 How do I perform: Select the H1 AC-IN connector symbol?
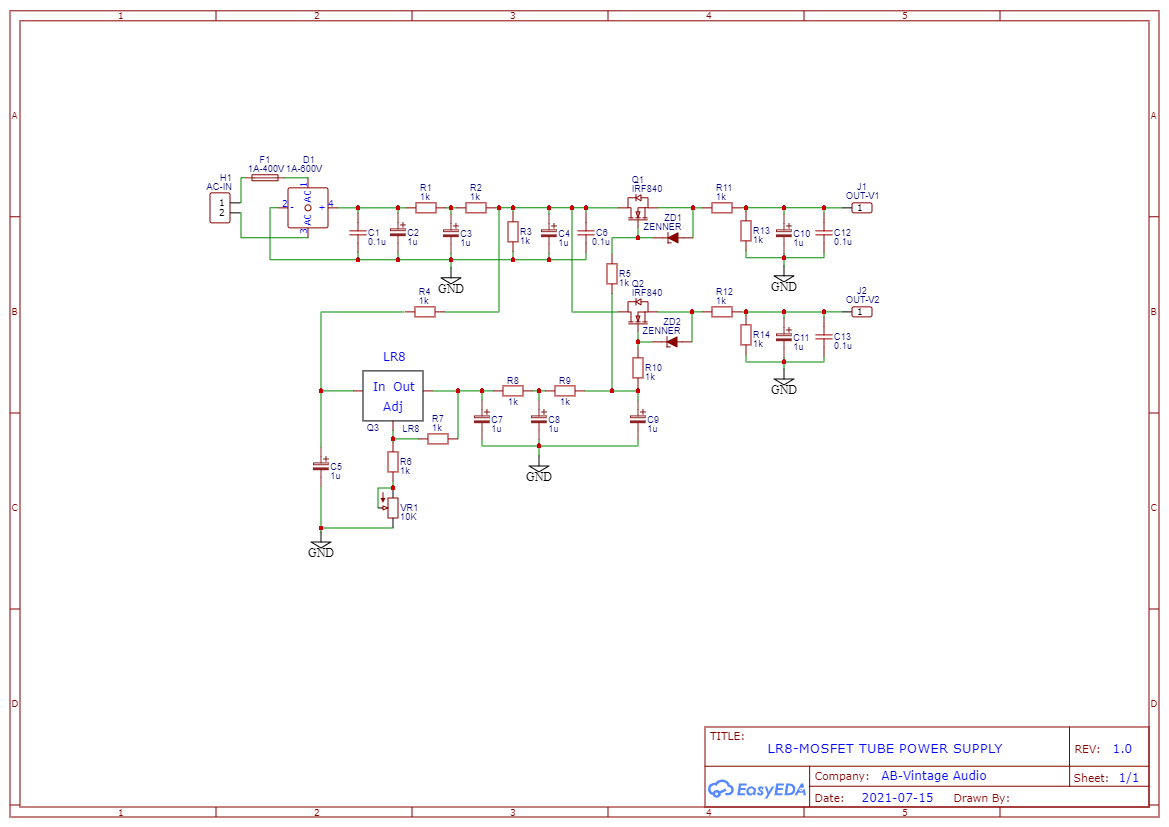[221, 208]
